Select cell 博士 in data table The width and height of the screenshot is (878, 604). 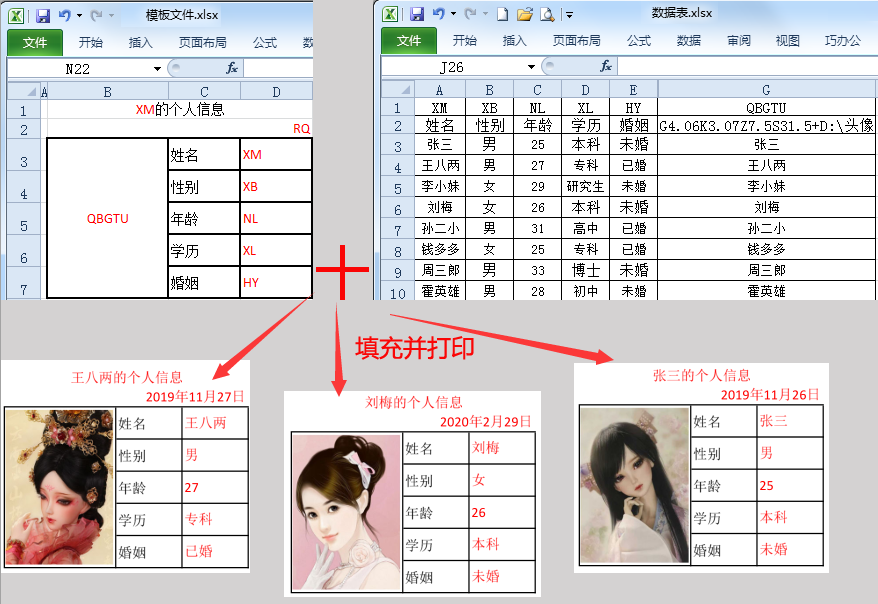click(x=585, y=270)
